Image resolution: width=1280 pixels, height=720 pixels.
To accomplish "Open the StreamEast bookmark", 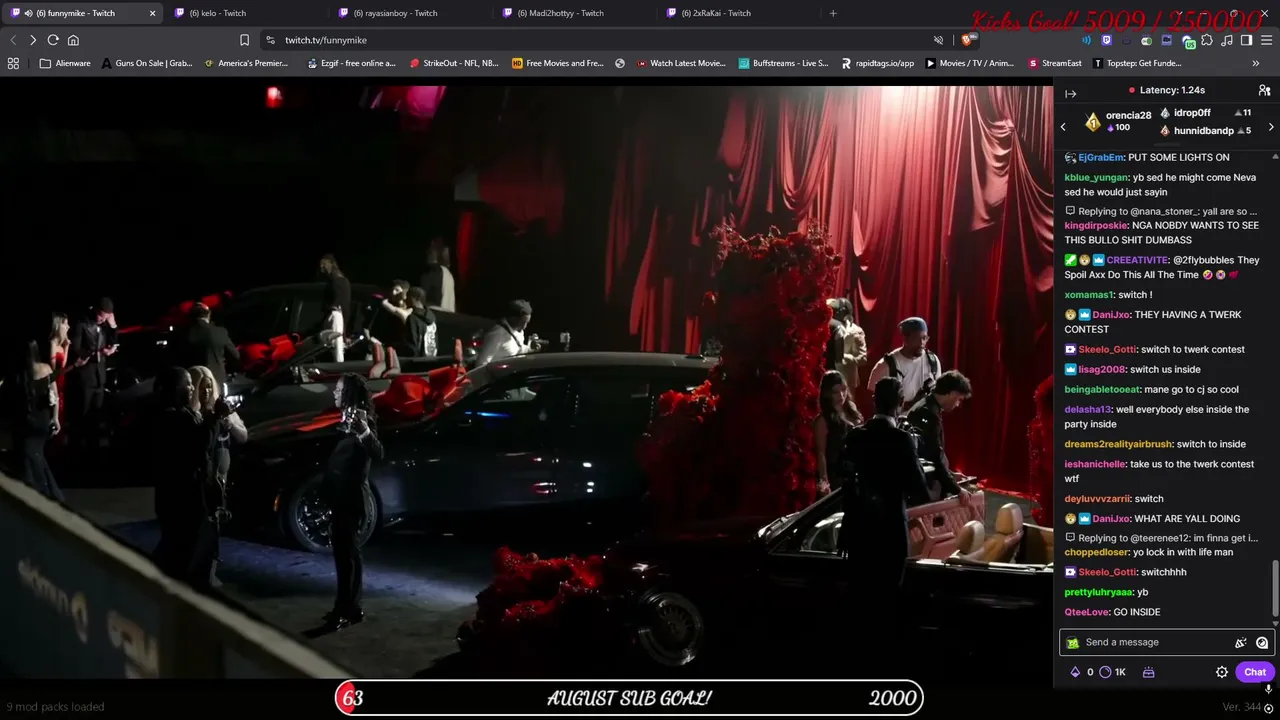I will [x=1055, y=63].
